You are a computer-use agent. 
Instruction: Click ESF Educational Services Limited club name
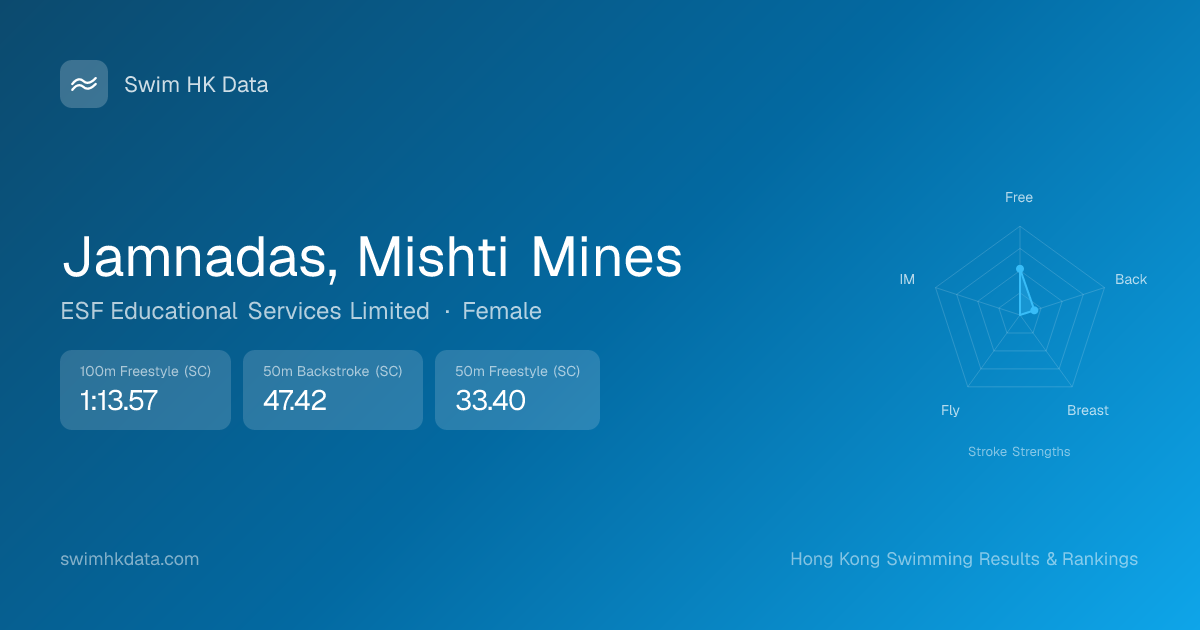pos(245,311)
